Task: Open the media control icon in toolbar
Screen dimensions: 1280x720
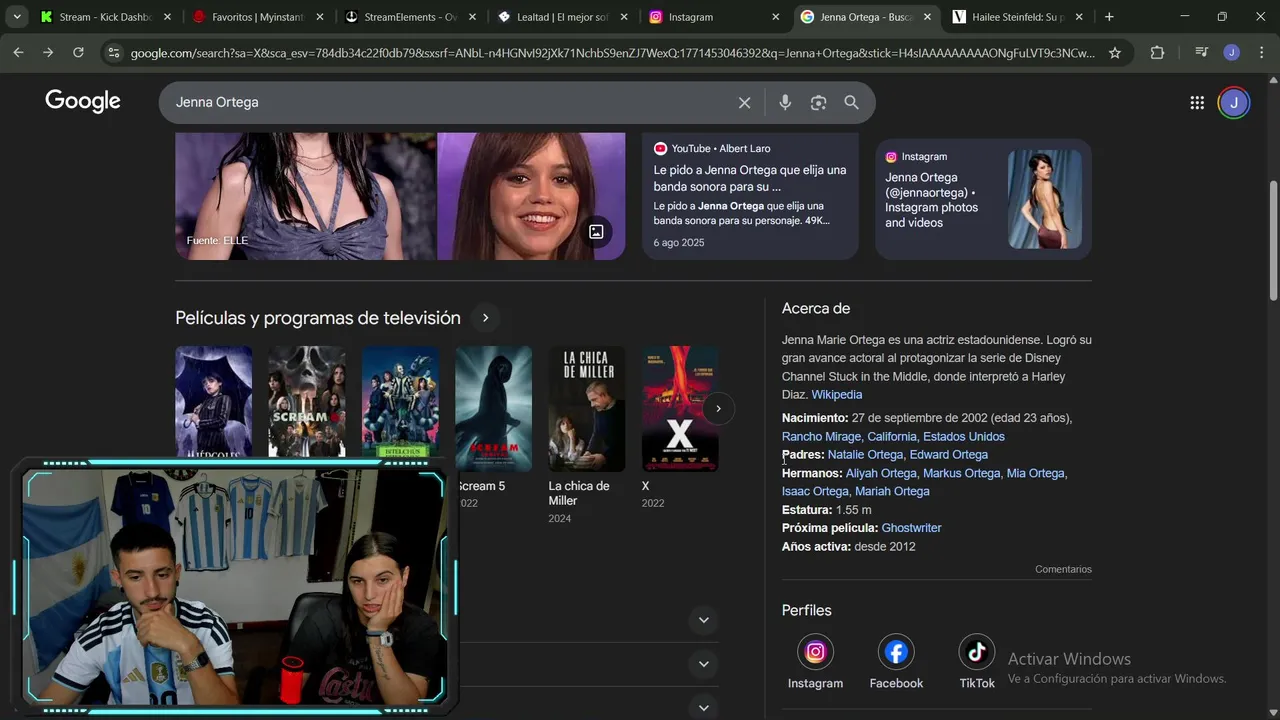Action: click(1202, 53)
